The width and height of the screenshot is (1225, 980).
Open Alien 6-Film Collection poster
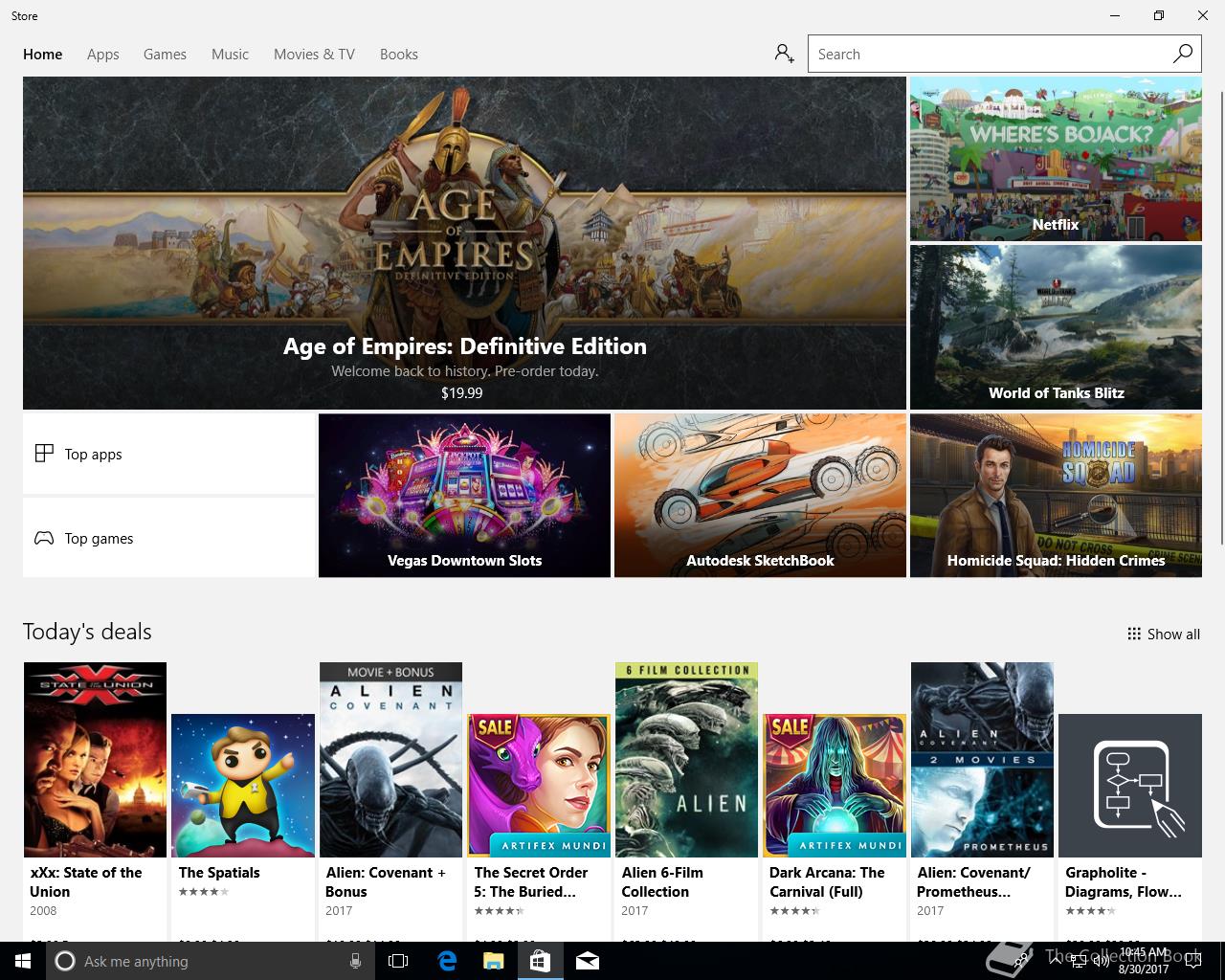(686, 760)
